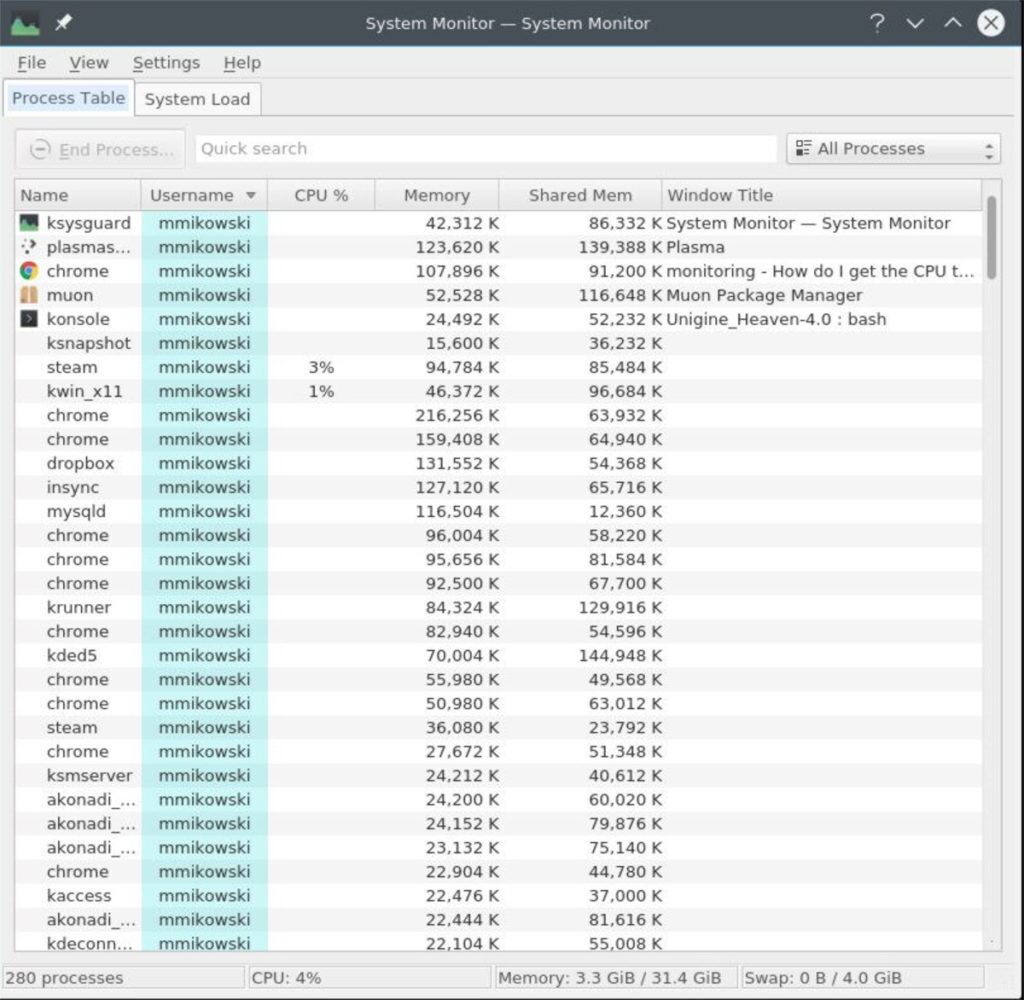Click the pin window icon
This screenshot has width=1024, height=1000.
click(62, 22)
